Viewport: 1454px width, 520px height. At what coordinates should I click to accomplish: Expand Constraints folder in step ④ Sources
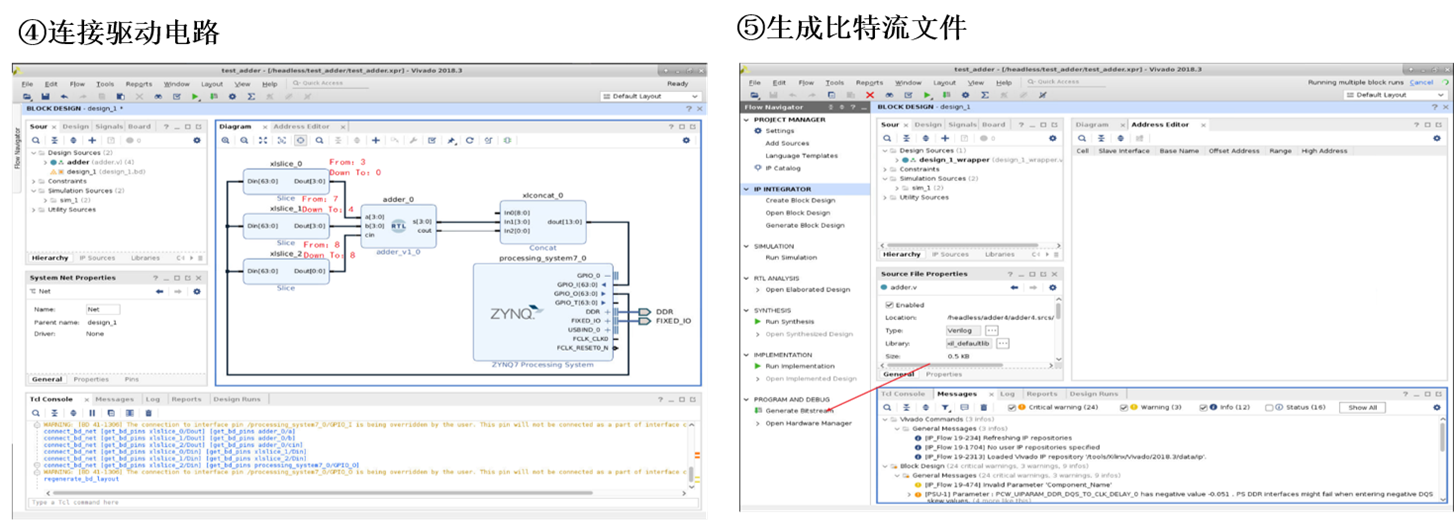34,181
